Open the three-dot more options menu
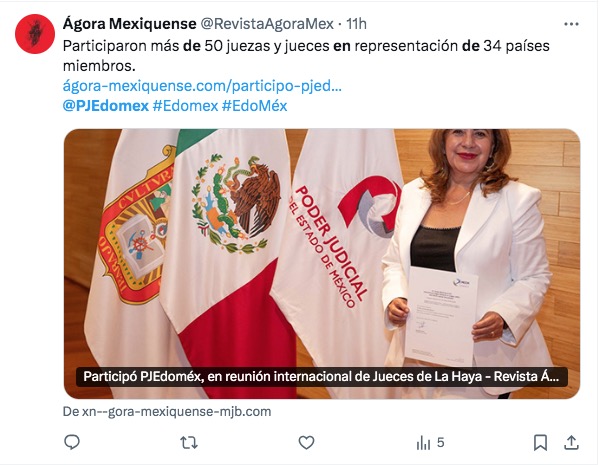601x465 pixels. pyautogui.click(x=571, y=24)
